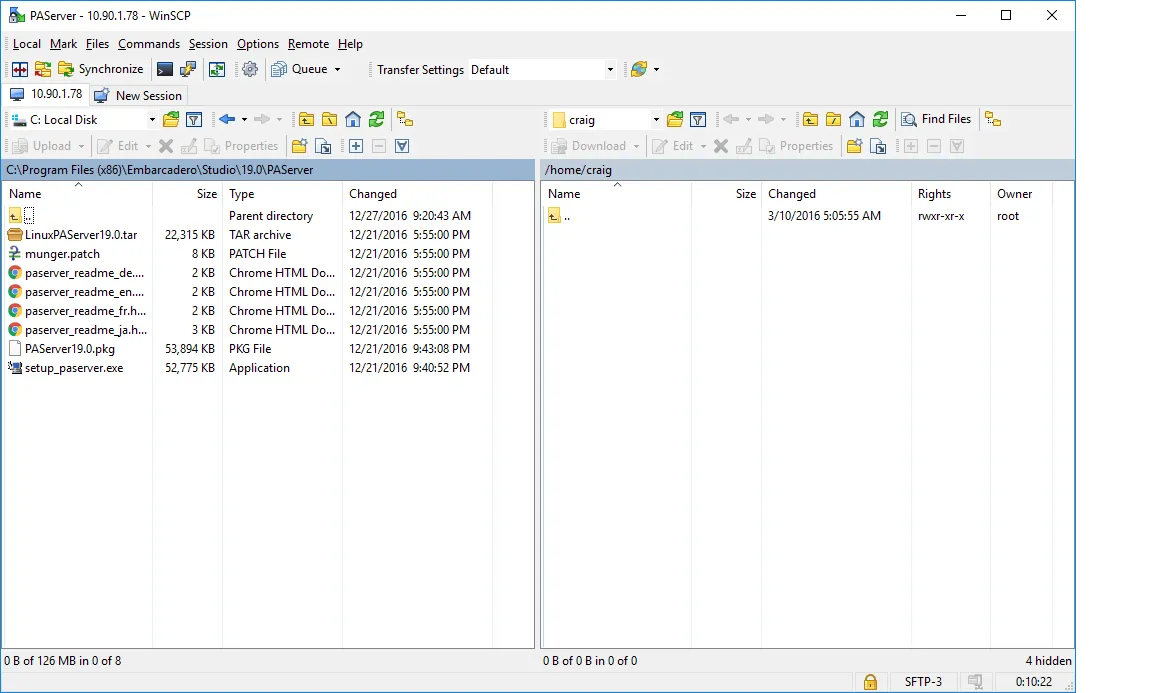Switch to the 10.90.1.78 session tab

46,94
